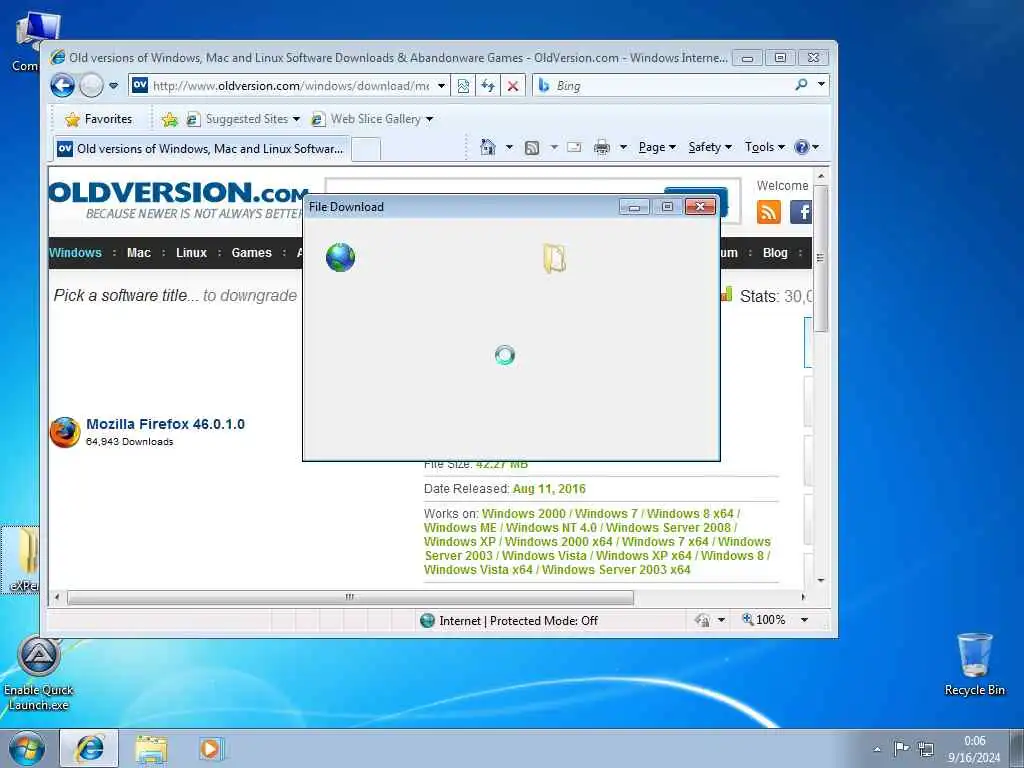Click Add to Favorites Bar star icon
Viewport: 1024px width, 768px height.
point(170,119)
